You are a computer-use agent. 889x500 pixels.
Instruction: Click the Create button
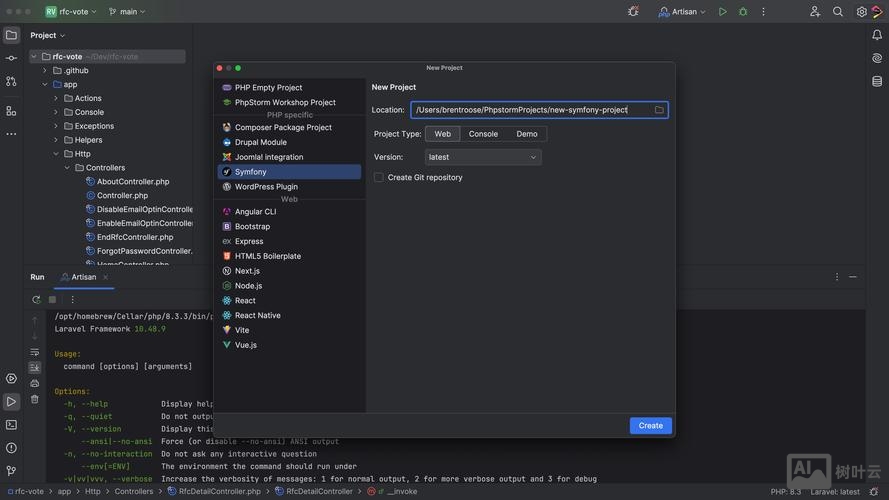(x=650, y=426)
